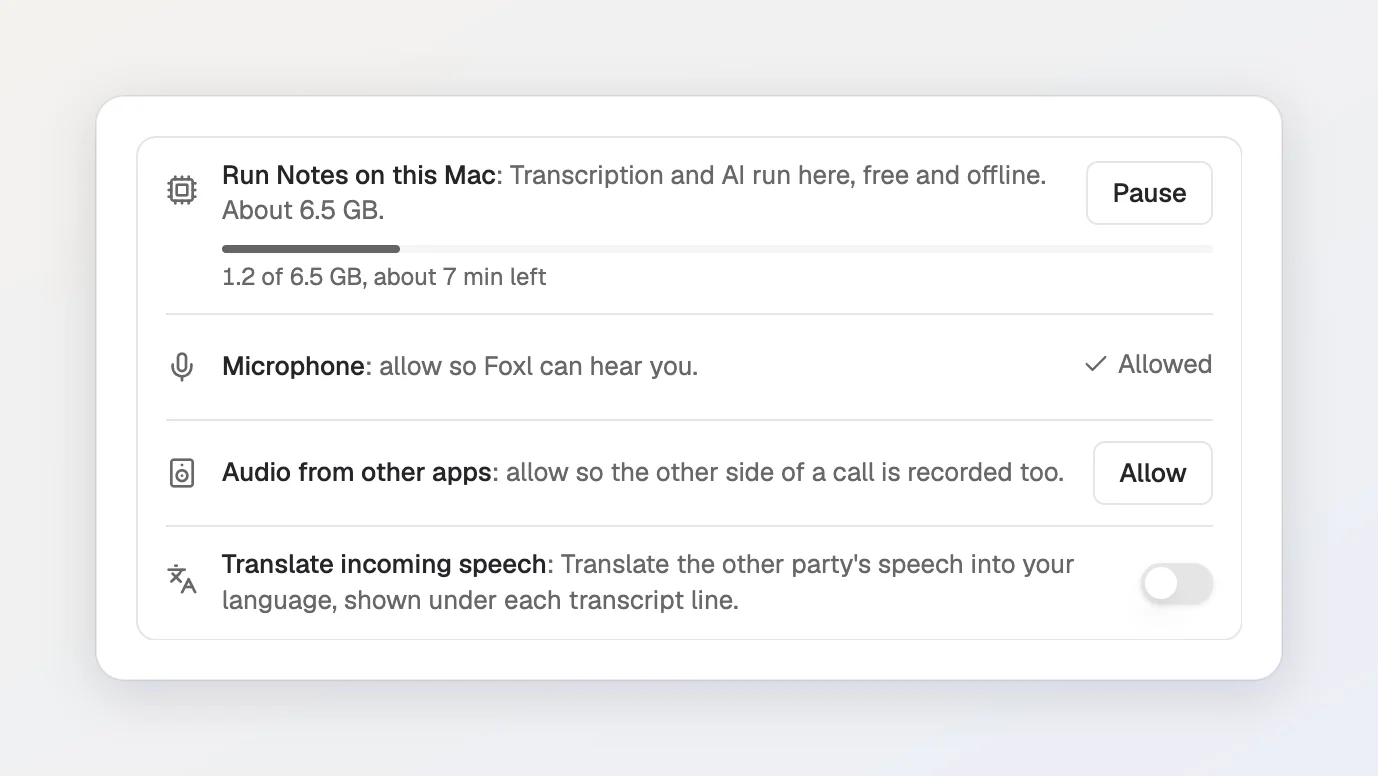Click the chip icon beside Run Notes
The width and height of the screenshot is (1378, 776).
(x=181, y=190)
